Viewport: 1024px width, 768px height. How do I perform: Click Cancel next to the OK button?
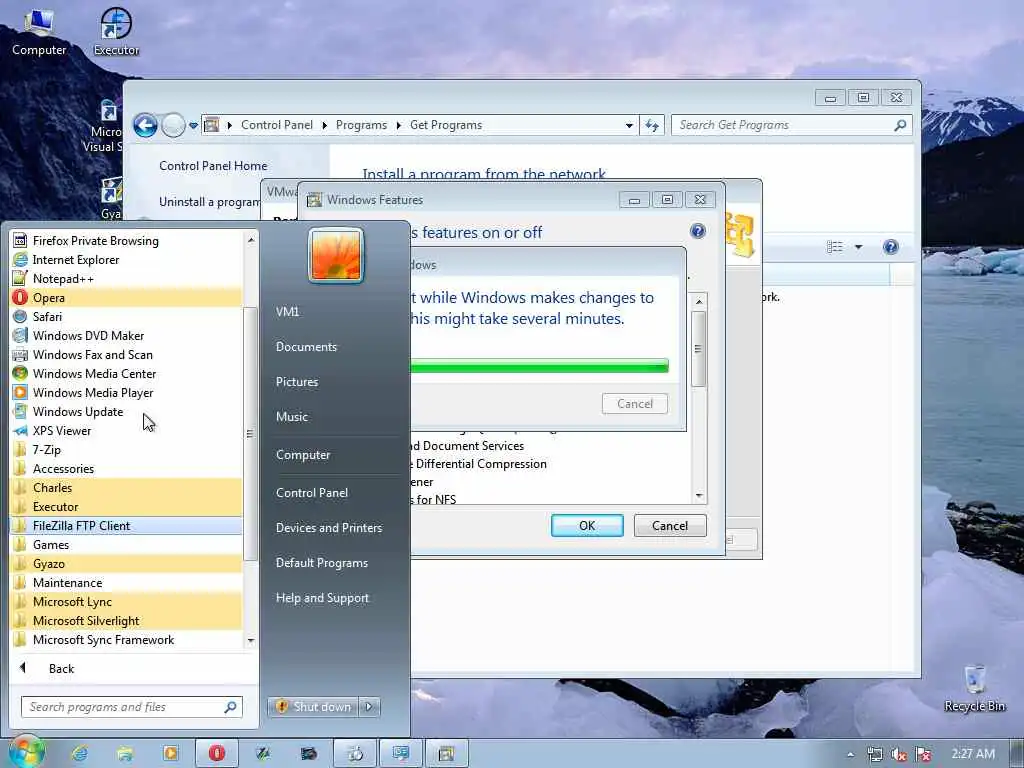[670, 526]
